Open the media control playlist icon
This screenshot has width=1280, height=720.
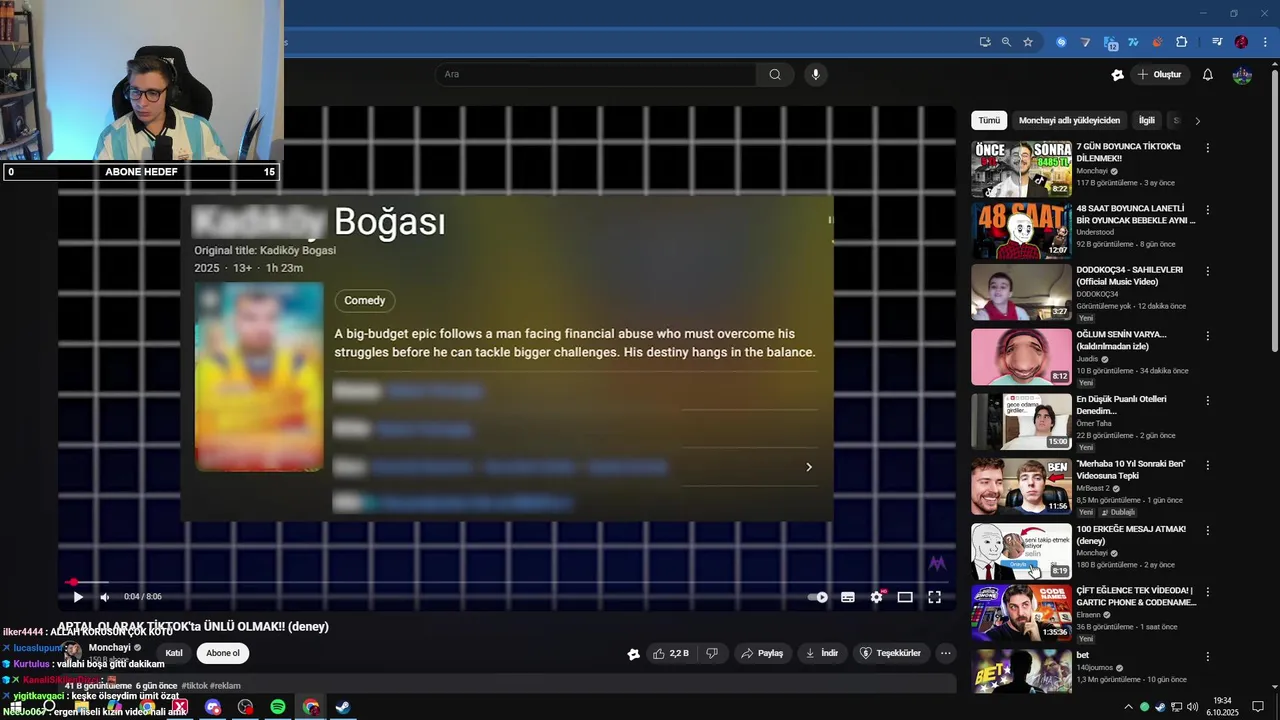click(x=1217, y=42)
